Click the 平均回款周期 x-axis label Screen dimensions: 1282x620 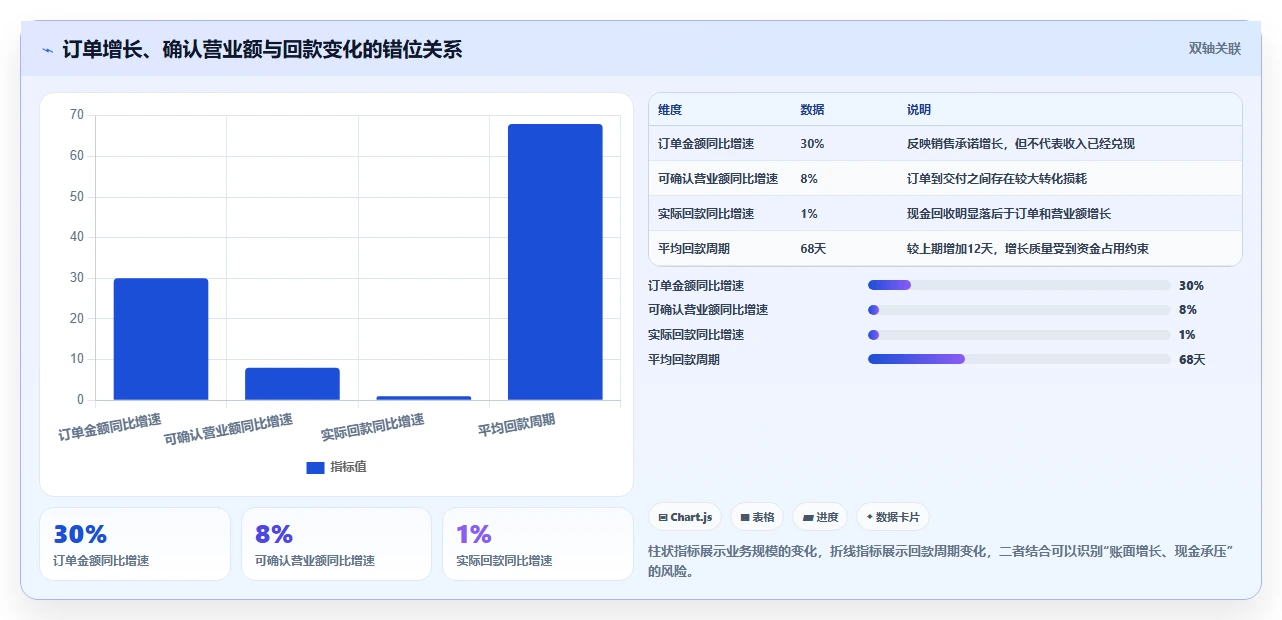click(516, 424)
